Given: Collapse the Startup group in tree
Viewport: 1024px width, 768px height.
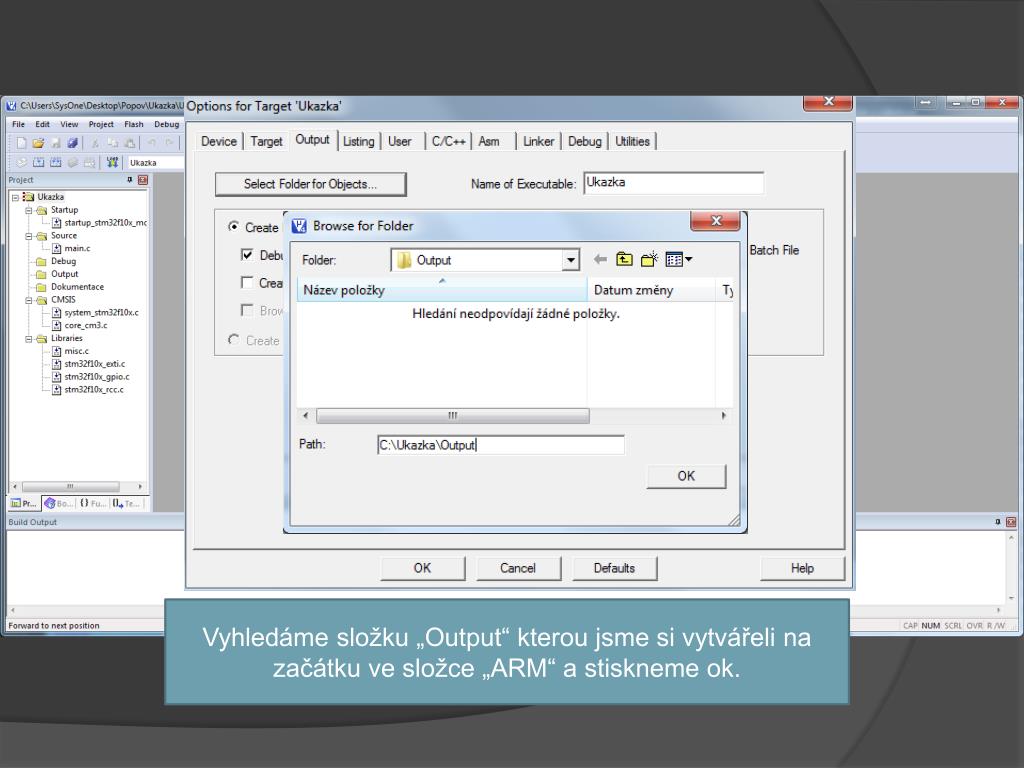Looking at the screenshot, I should pos(29,210).
